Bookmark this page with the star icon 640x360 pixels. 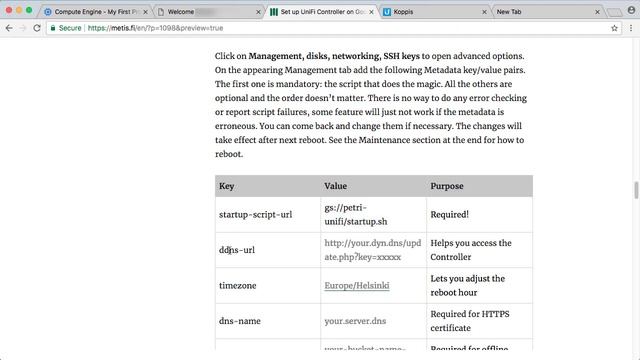coord(614,28)
